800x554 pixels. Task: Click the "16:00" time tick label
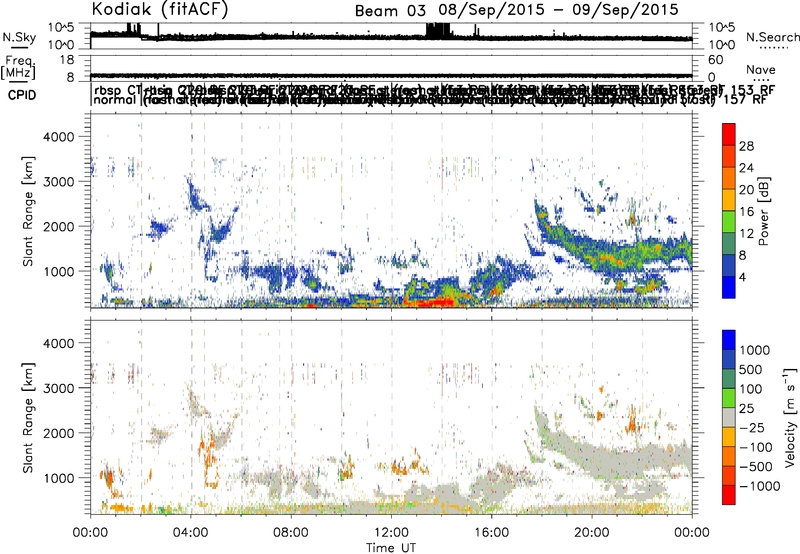point(491,533)
